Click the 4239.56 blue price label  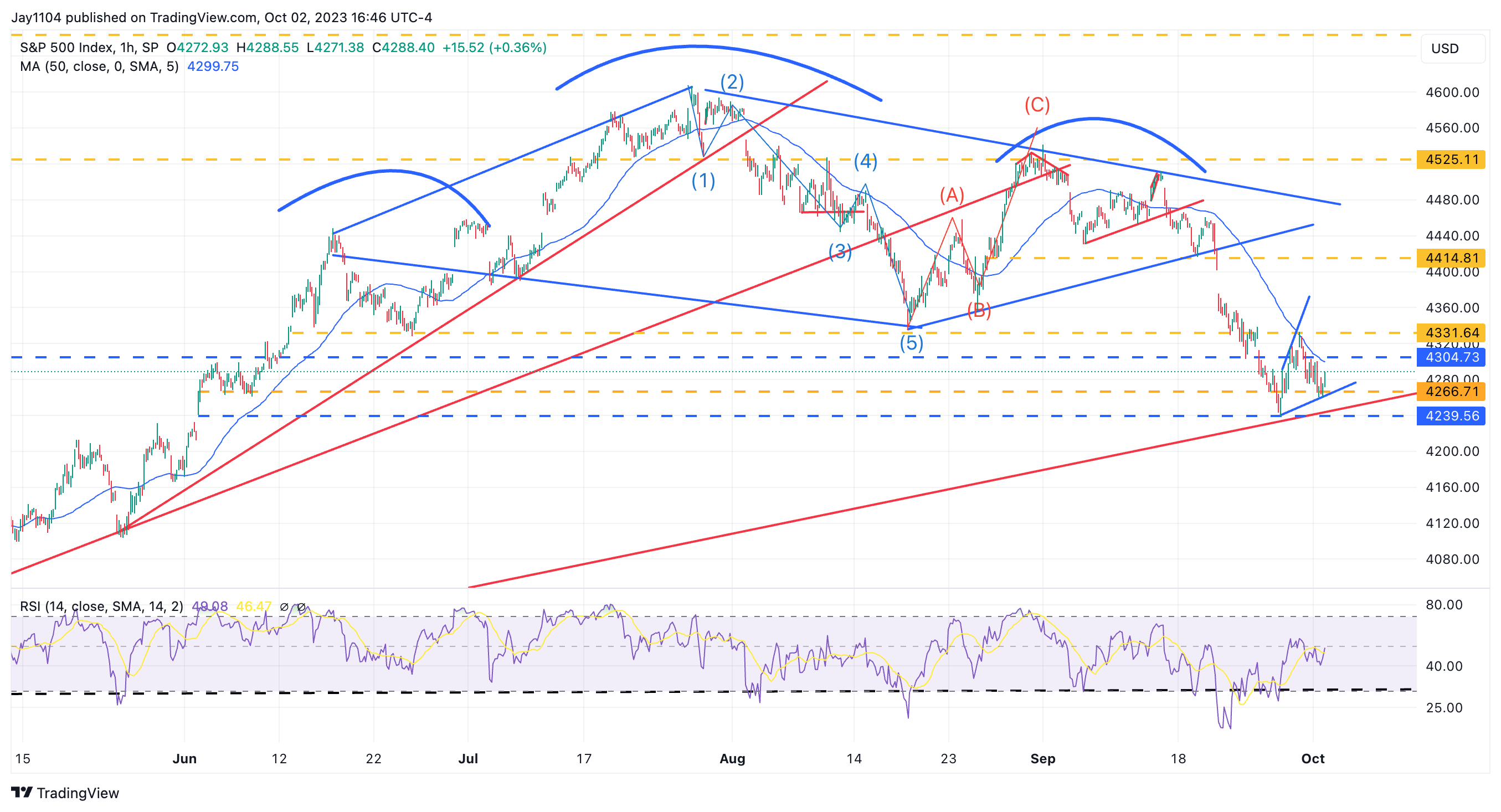pyautogui.click(x=1451, y=416)
